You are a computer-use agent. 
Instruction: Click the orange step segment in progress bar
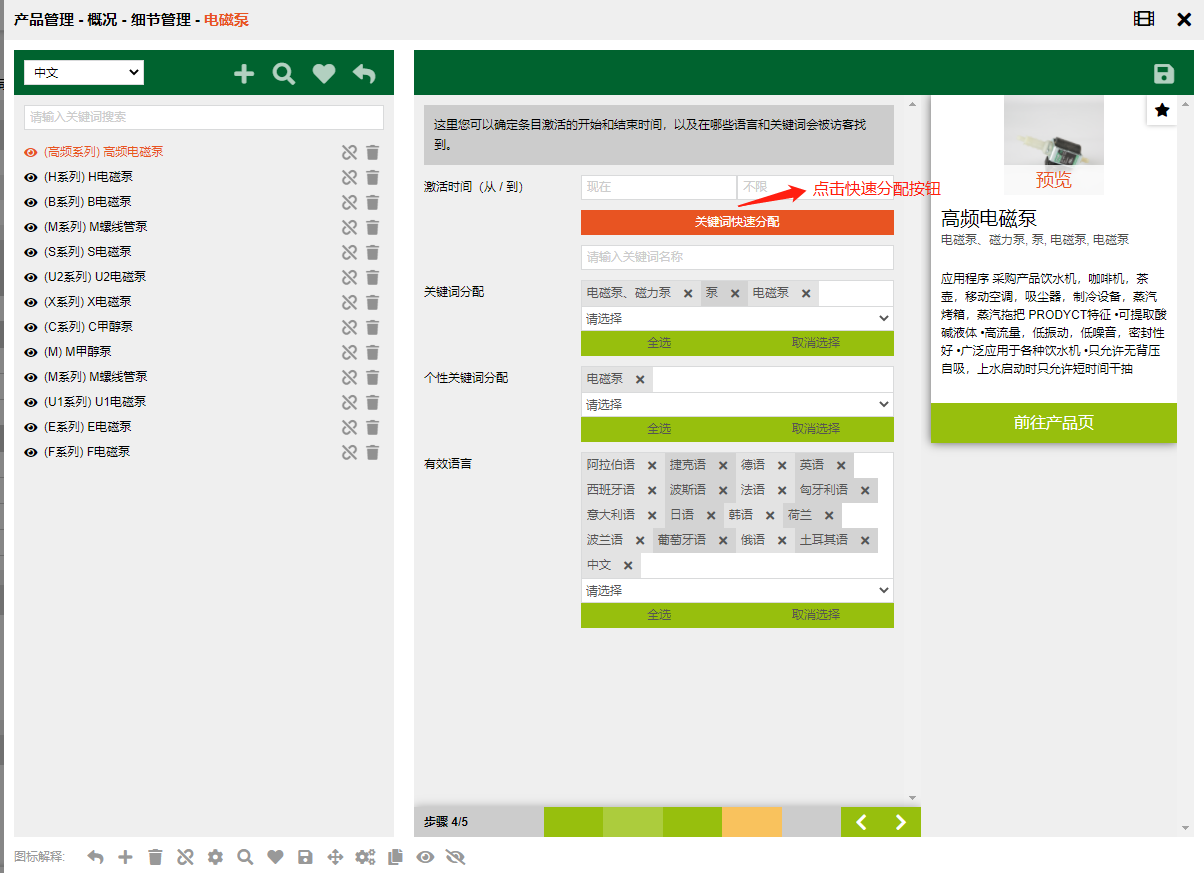pos(751,822)
